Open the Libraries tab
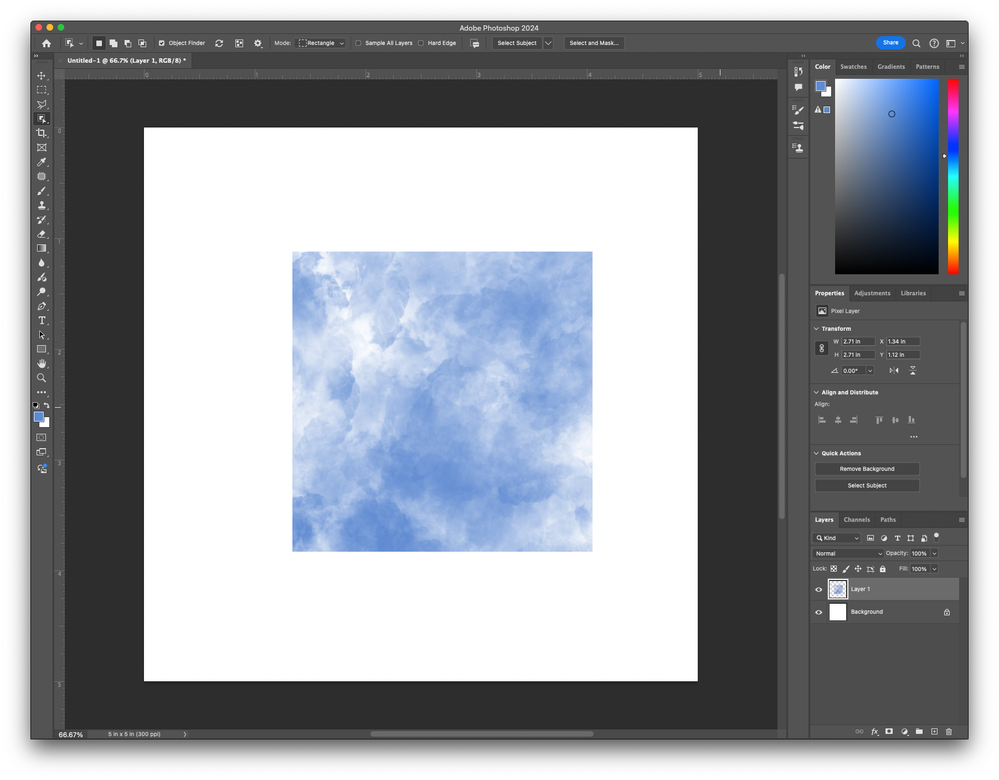 click(913, 294)
